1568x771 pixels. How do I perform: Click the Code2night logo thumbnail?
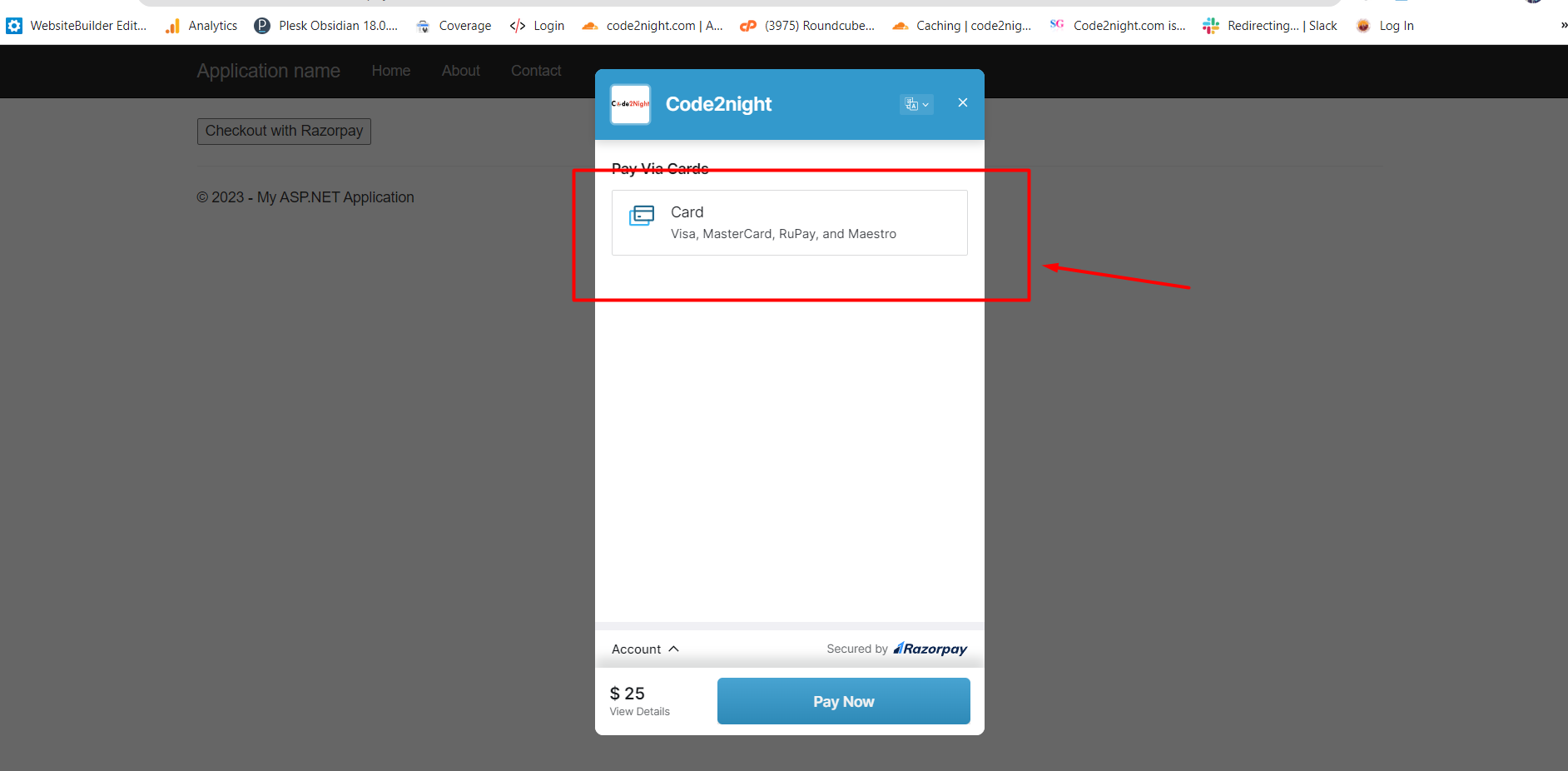coord(630,104)
